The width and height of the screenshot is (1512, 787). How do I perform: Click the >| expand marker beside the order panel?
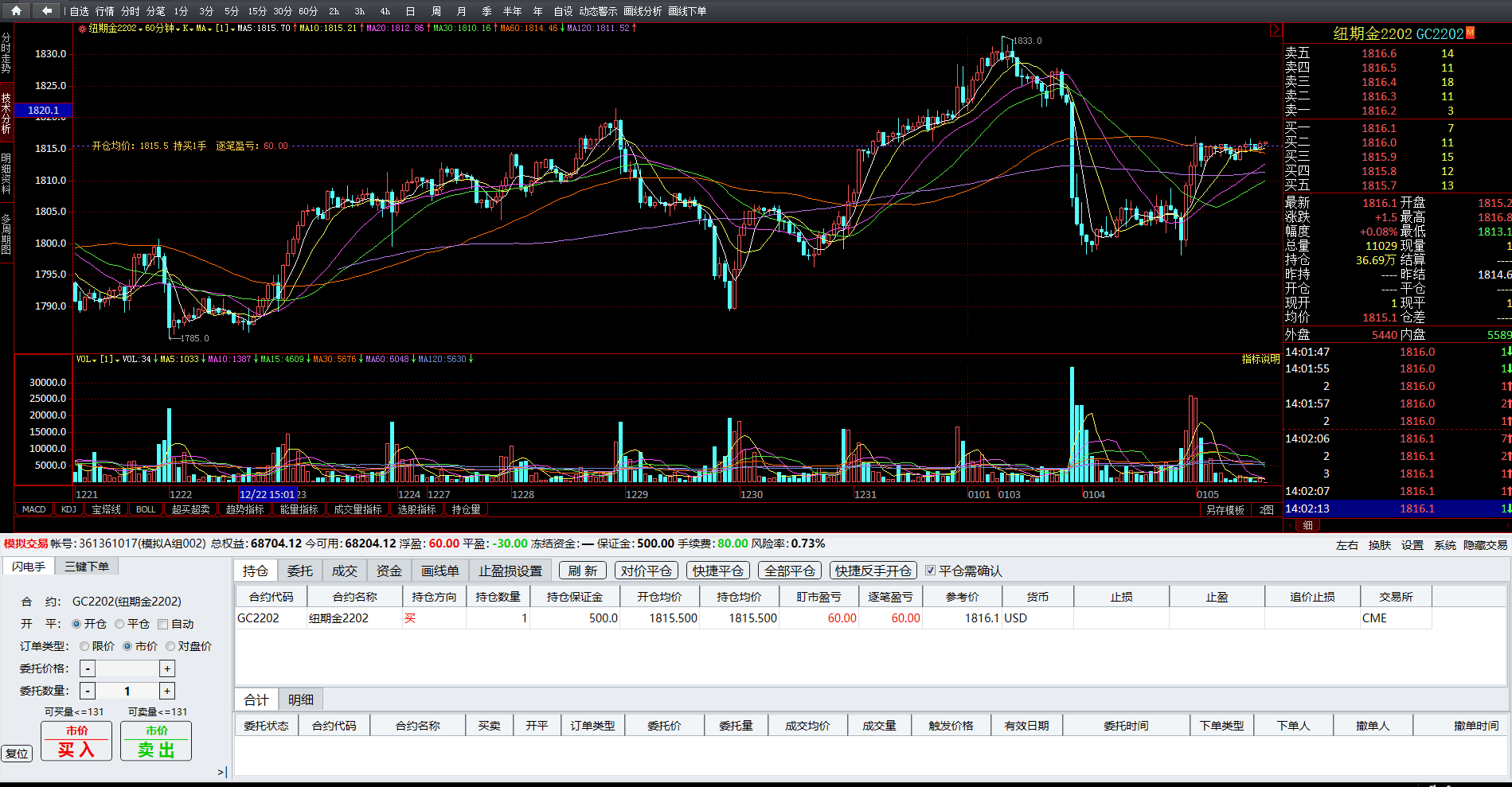tap(222, 772)
